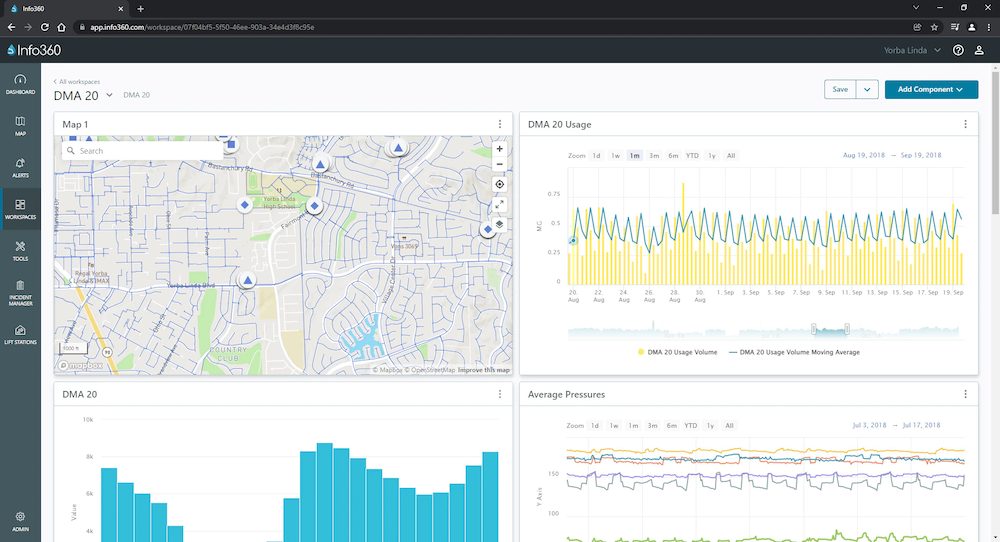
Task: Expand the map to fullscreen
Action: tap(500, 204)
